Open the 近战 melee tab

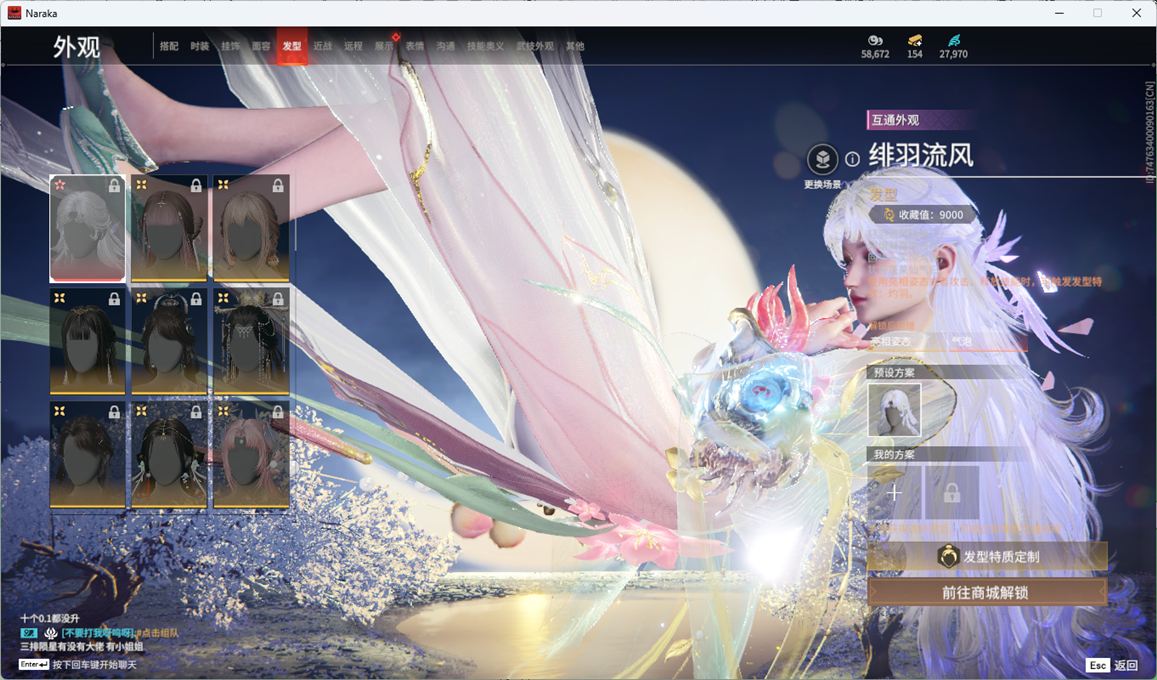[322, 46]
